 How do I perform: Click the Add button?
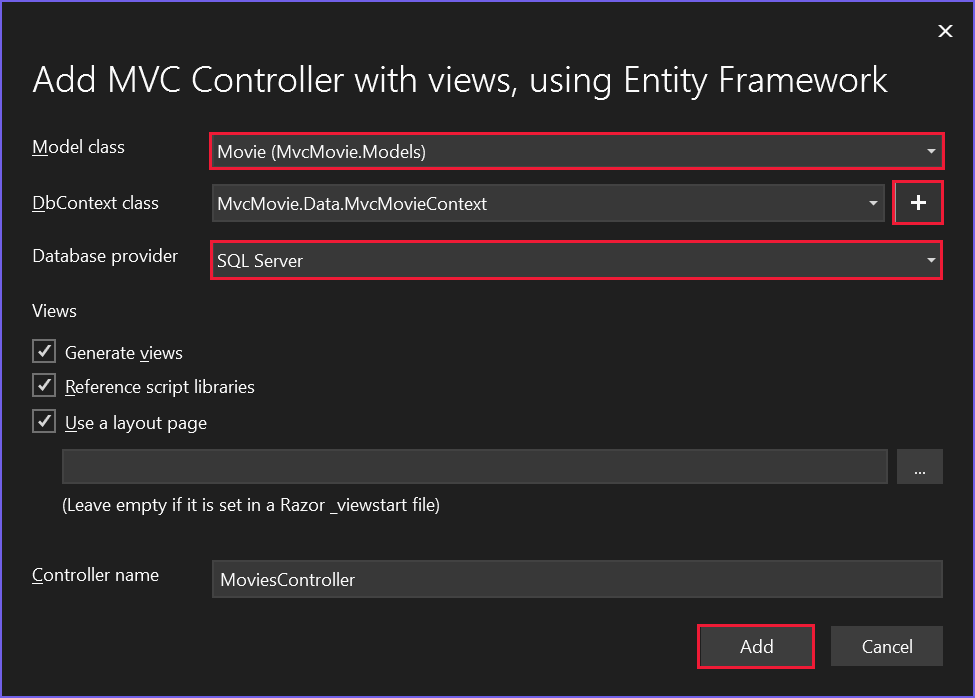point(755,646)
